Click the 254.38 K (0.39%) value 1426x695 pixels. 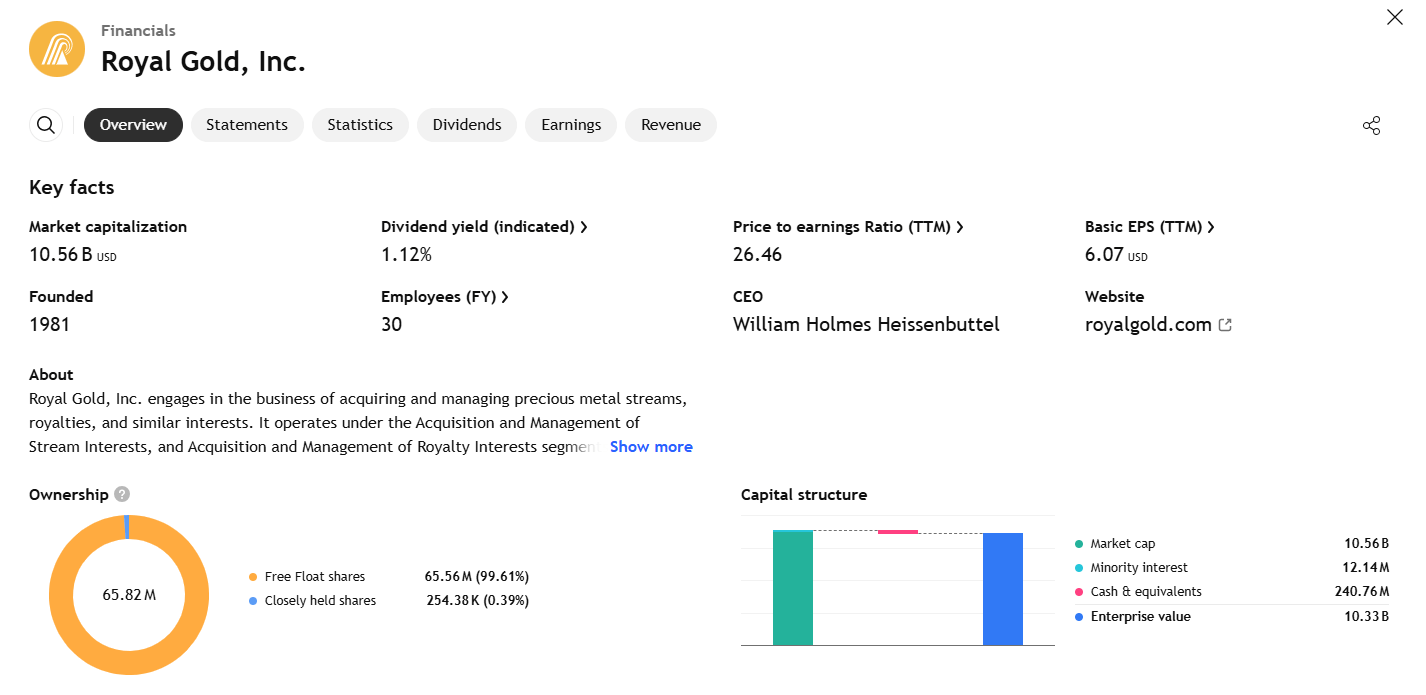478,601
